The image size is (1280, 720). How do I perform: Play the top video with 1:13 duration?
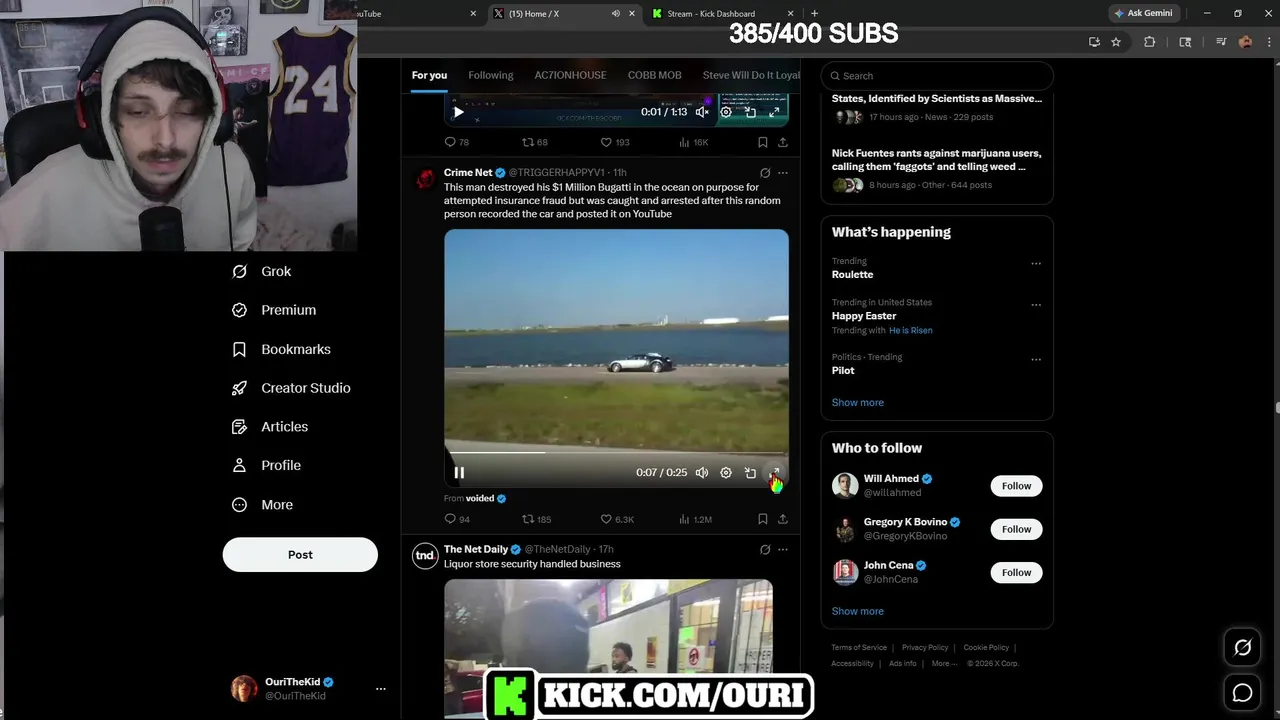pos(459,112)
